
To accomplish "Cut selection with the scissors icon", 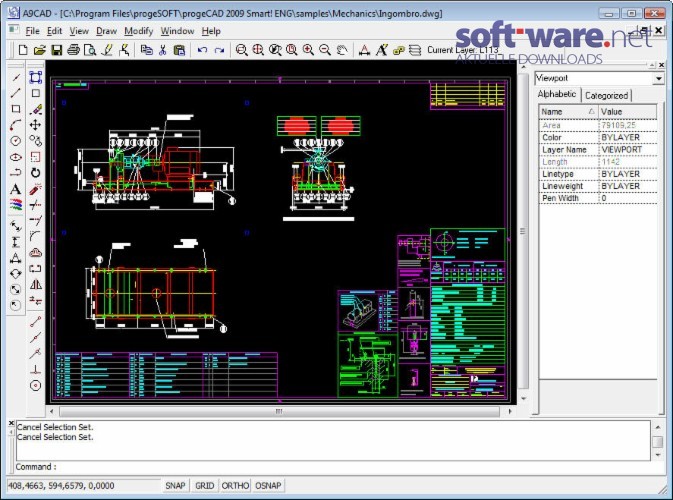I will coord(162,50).
